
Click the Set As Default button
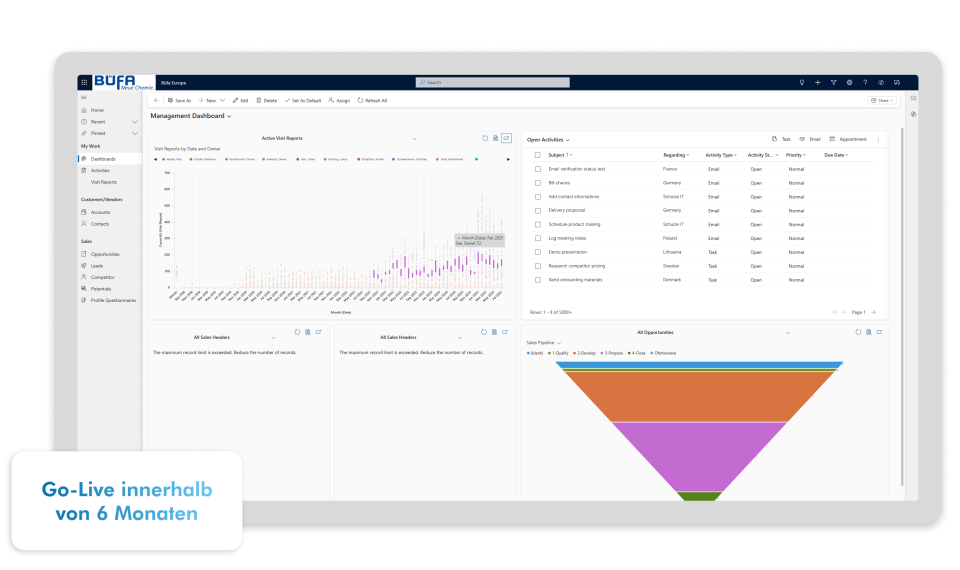point(303,100)
